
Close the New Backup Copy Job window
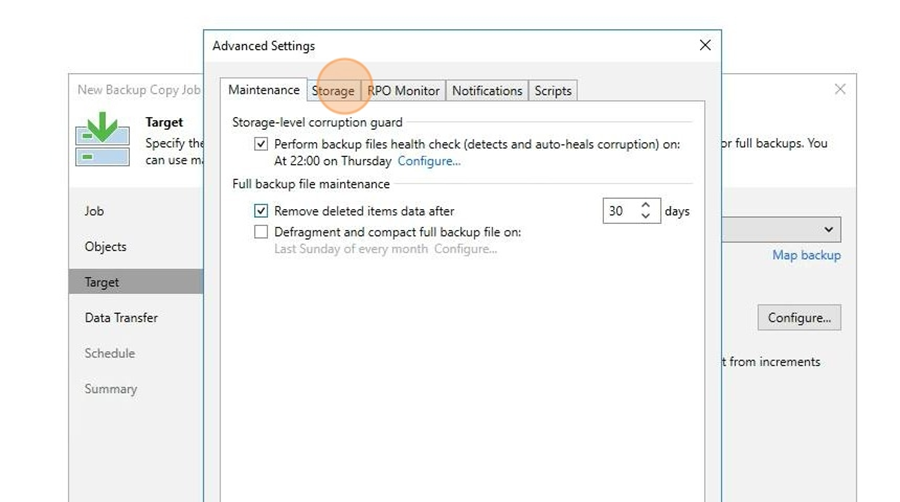(x=840, y=89)
